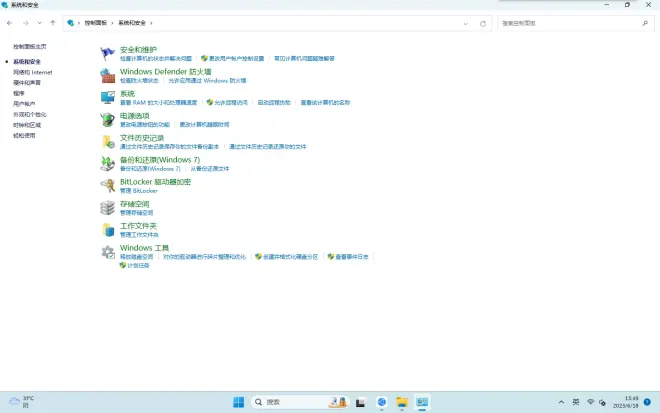Screen dimensions: 660x413
Task: Click the 更改用户帐户控制设置 link
Action: (x=236, y=59)
